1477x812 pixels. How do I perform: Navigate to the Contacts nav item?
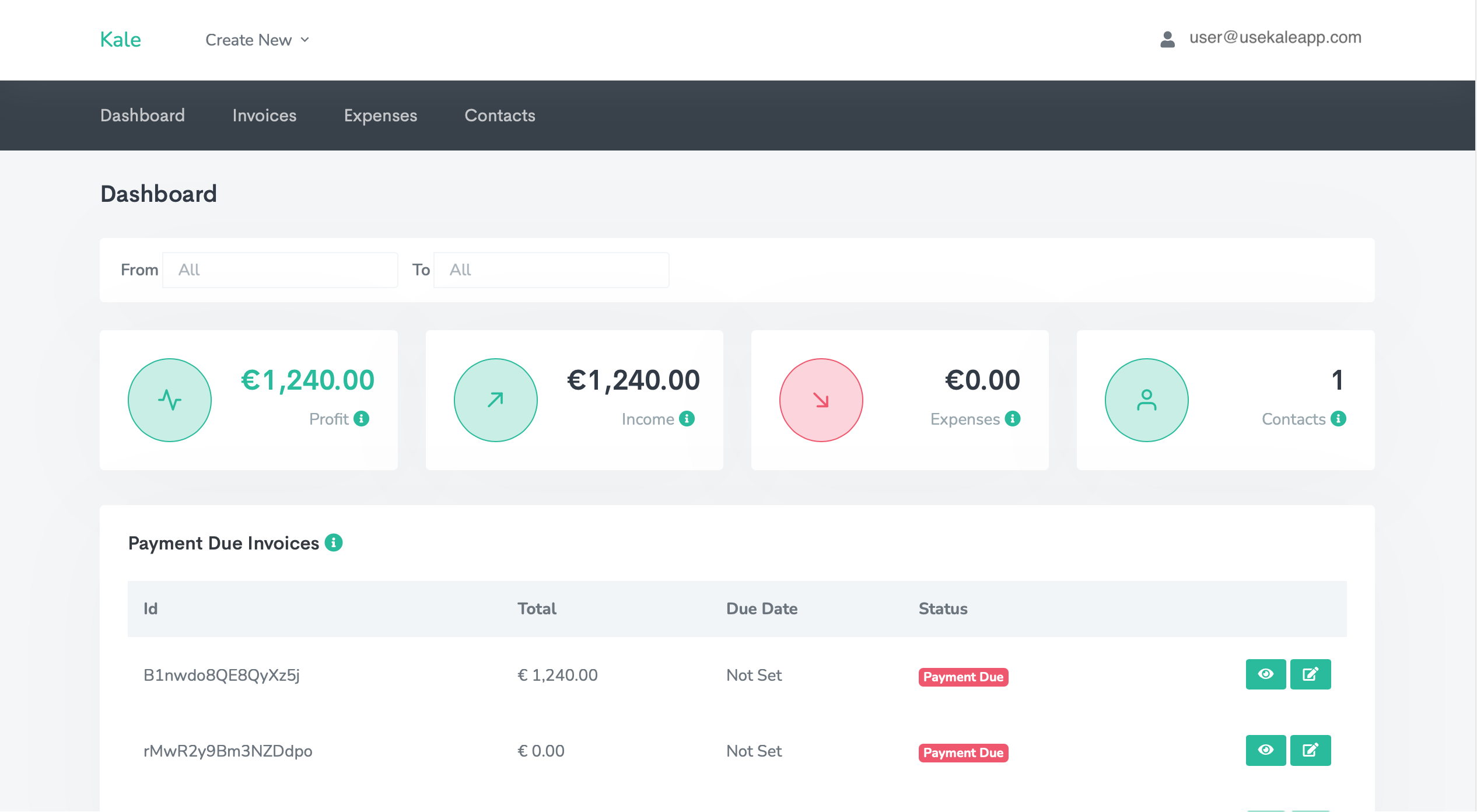pos(500,116)
